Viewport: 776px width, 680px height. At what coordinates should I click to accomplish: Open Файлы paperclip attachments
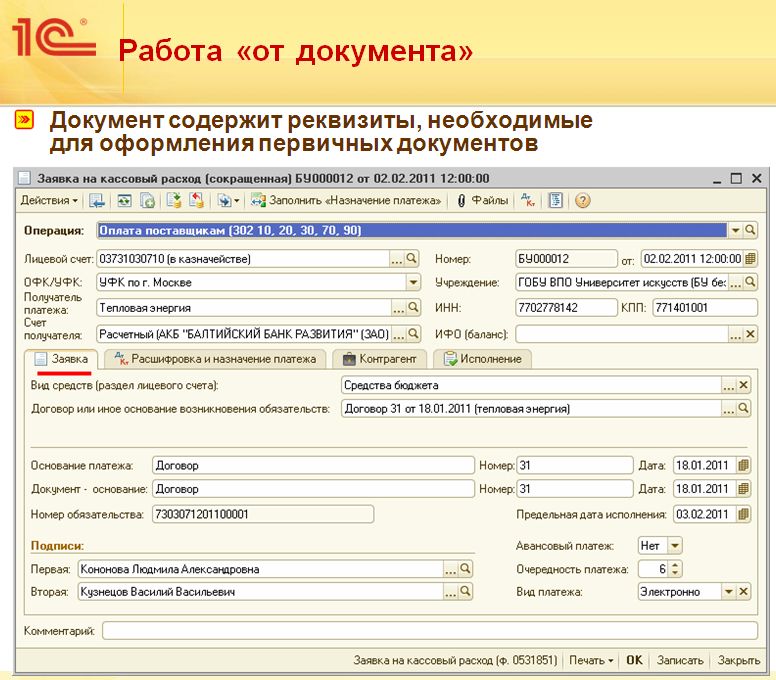point(482,200)
